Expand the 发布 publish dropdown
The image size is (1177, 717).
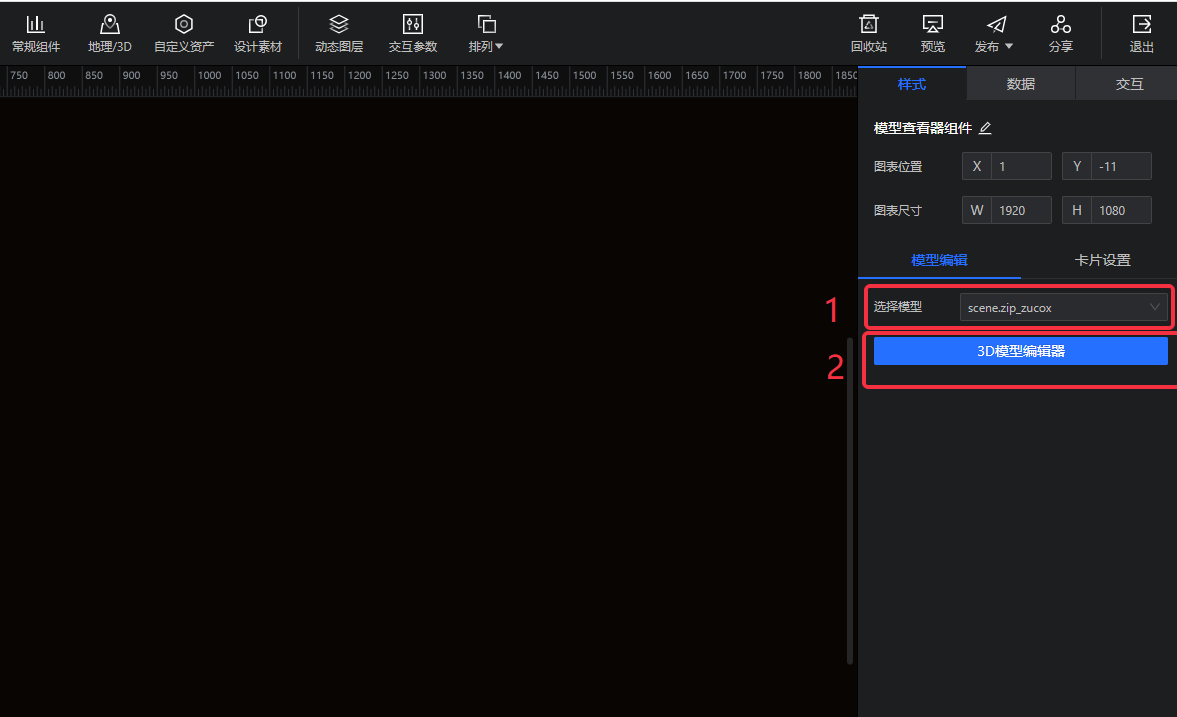pos(995,33)
